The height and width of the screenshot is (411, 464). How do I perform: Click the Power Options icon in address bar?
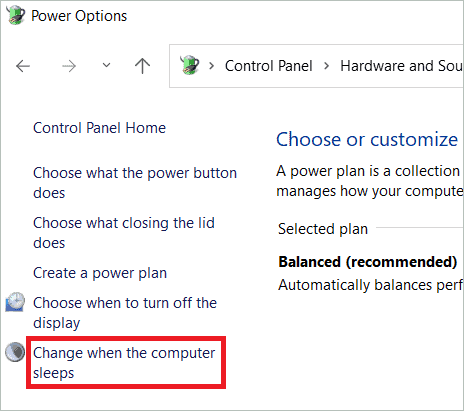(x=189, y=65)
